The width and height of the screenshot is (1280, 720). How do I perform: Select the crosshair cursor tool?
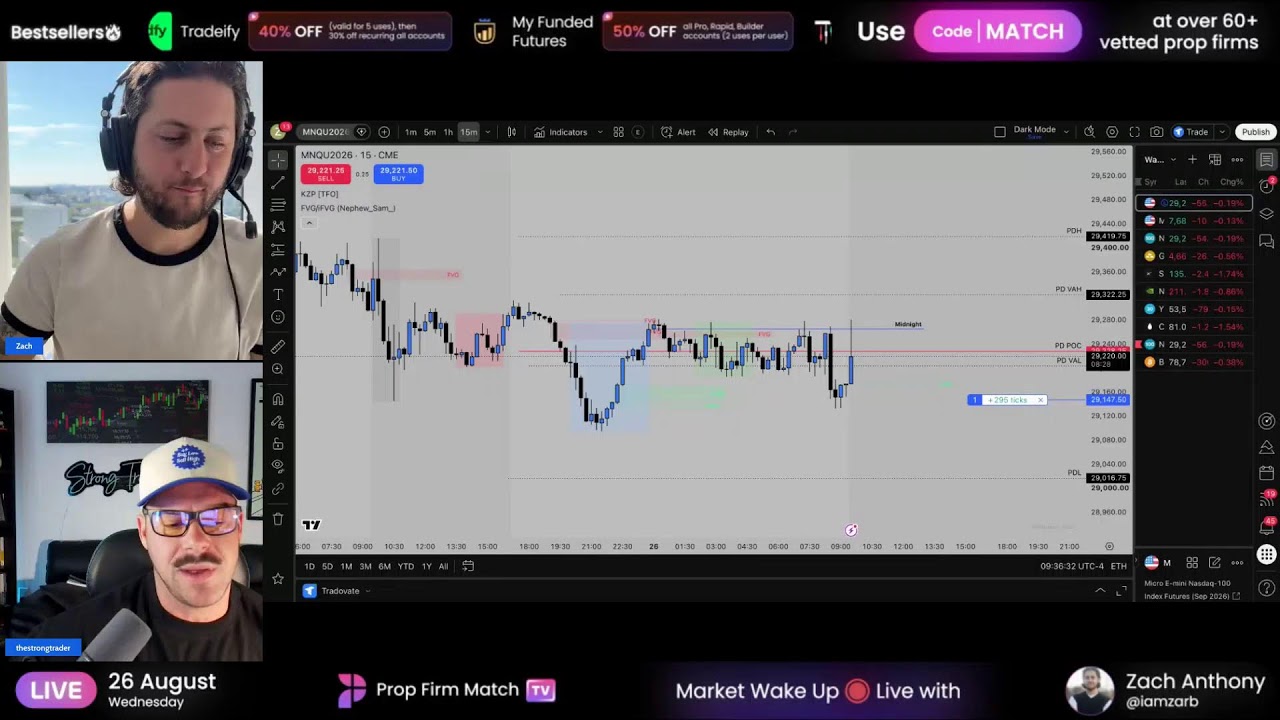point(278,160)
